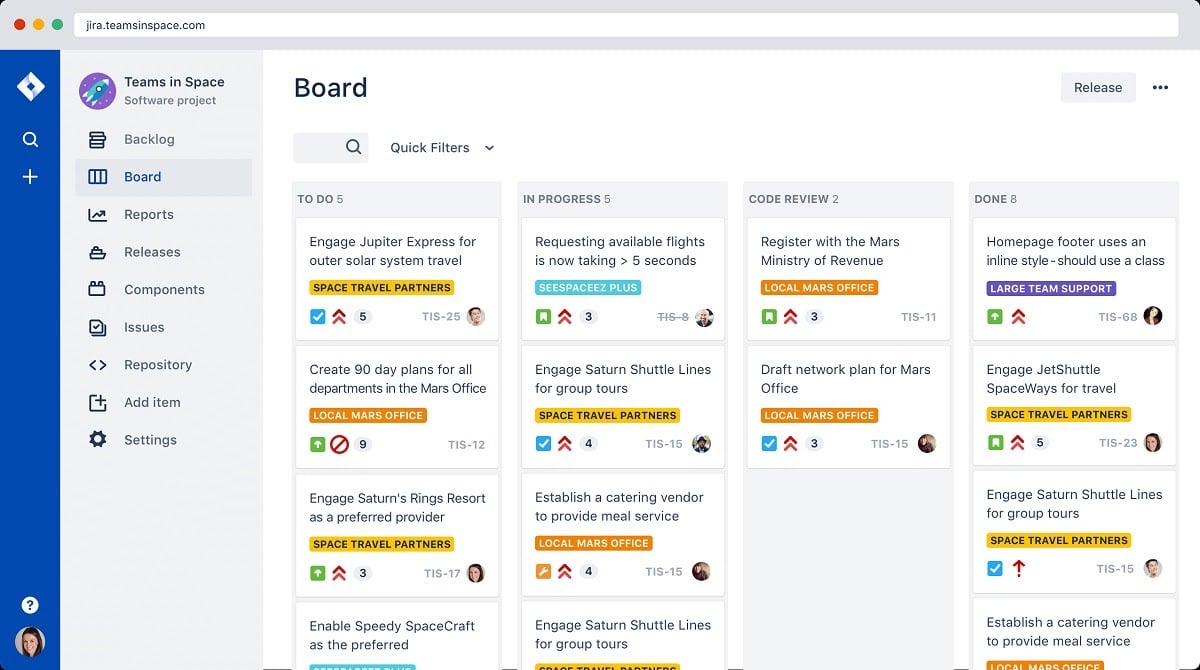Open the Teams in Space project link
Image resolution: width=1200 pixels, height=670 pixels.
175,81
